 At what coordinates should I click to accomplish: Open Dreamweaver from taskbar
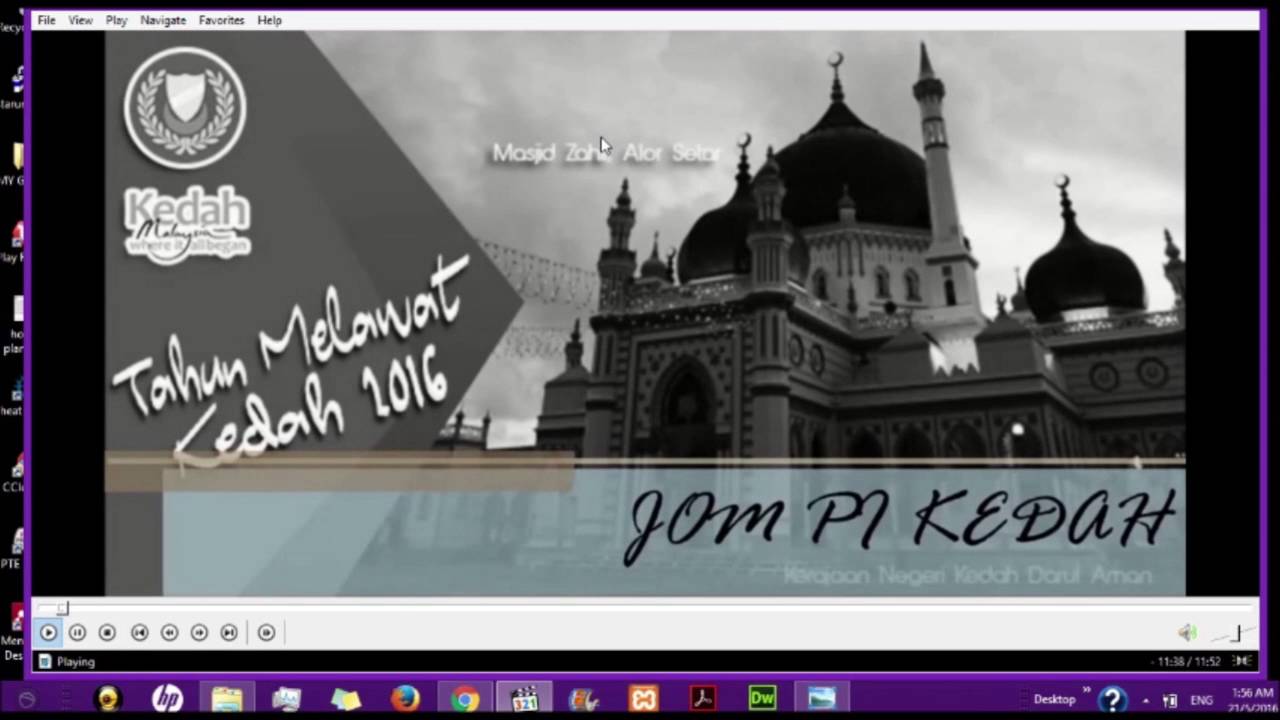tap(762, 698)
